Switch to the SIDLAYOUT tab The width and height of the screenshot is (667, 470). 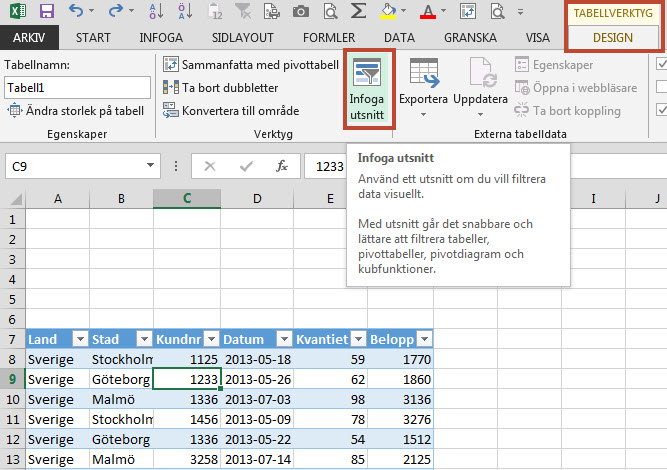click(242, 37)
